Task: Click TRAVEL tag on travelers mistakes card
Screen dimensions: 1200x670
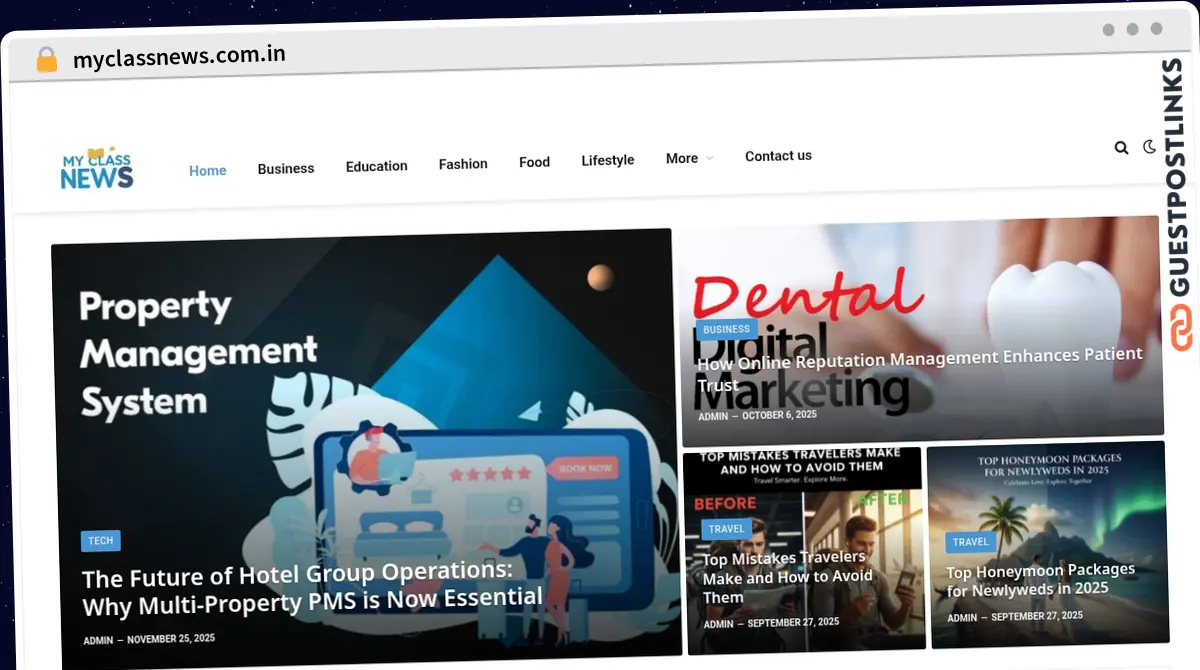Action: (727, 529)
